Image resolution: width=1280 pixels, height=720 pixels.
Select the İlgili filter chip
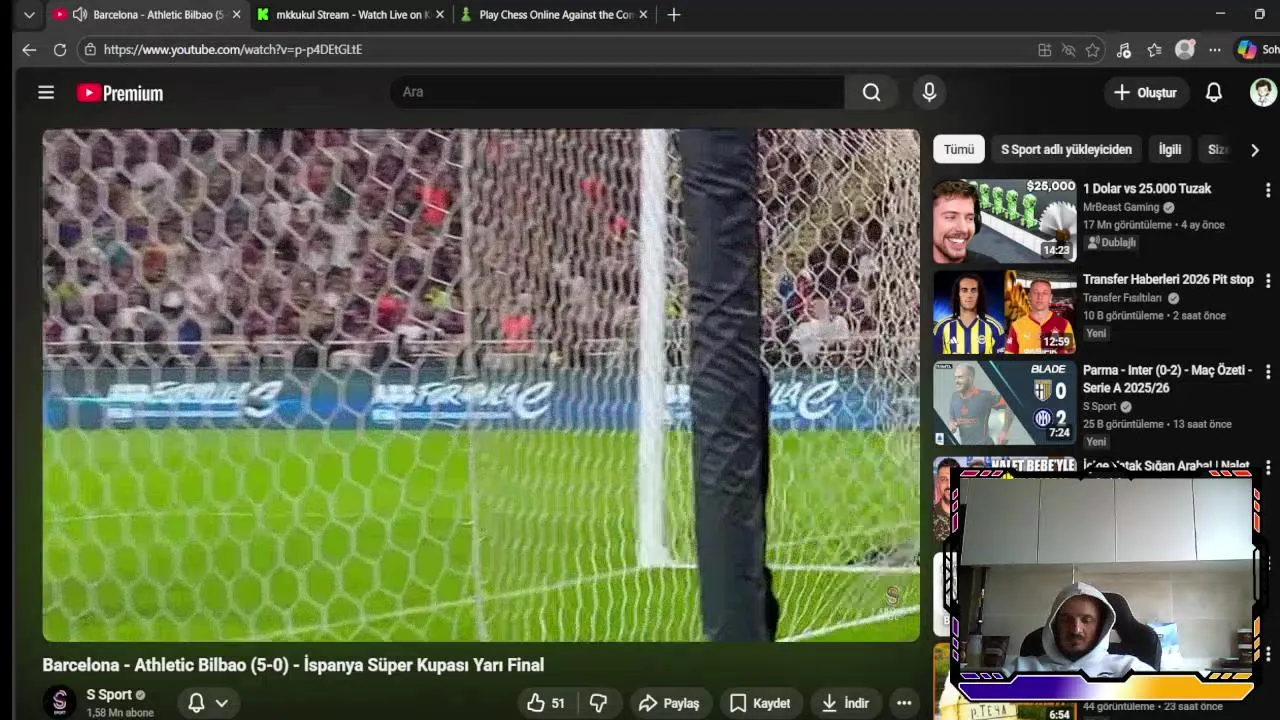1170,149
